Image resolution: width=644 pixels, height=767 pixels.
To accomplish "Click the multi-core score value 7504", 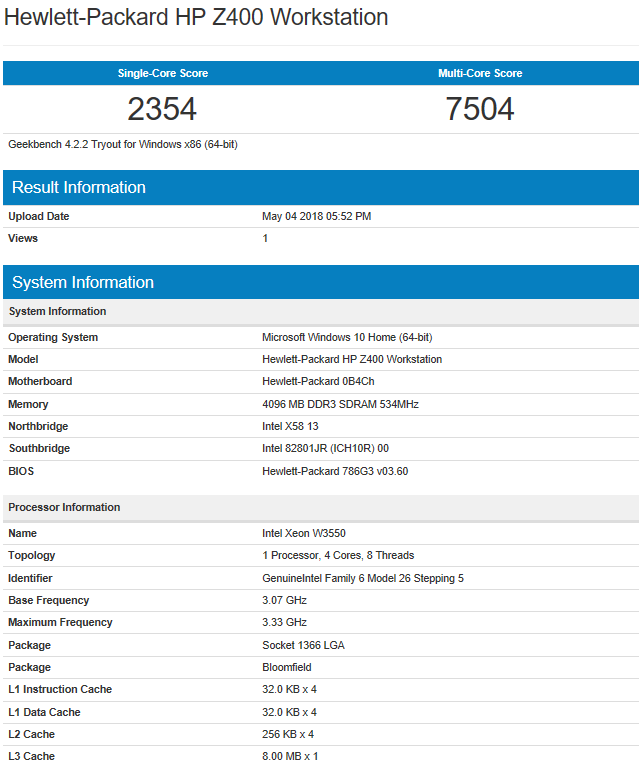I will click(x=480, y=109).
